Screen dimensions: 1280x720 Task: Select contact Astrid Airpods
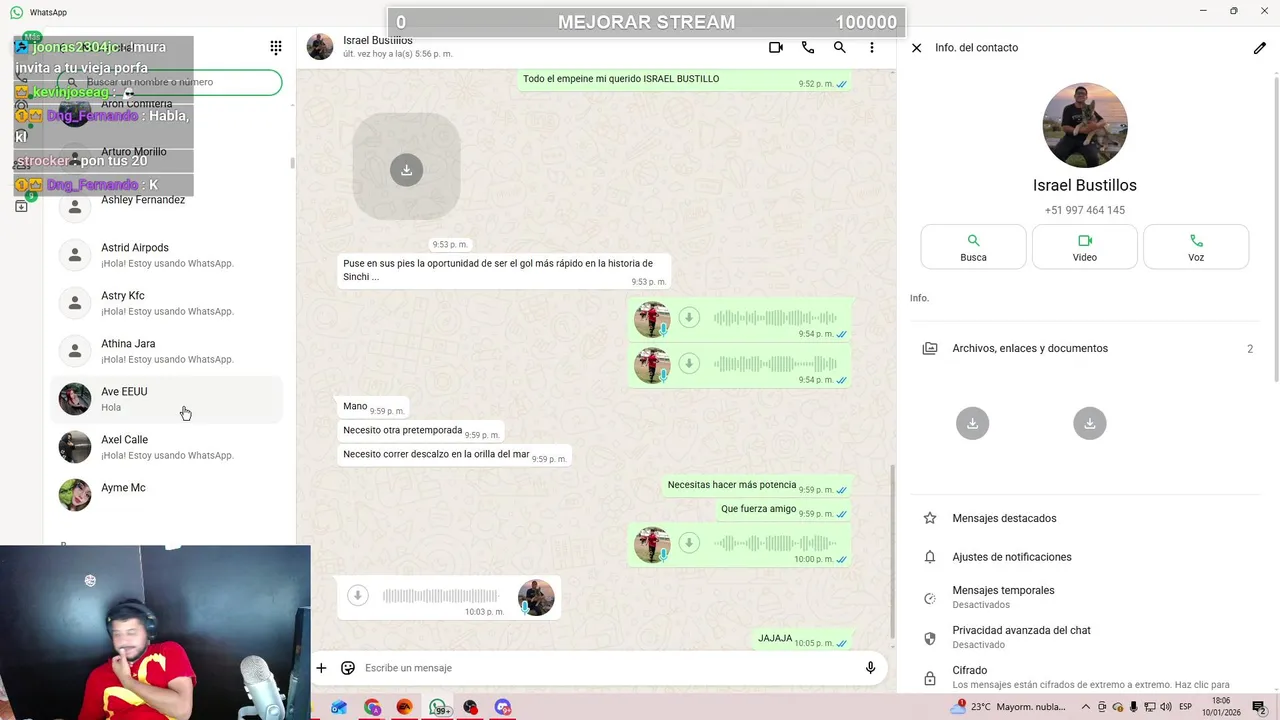coord(167,255)
